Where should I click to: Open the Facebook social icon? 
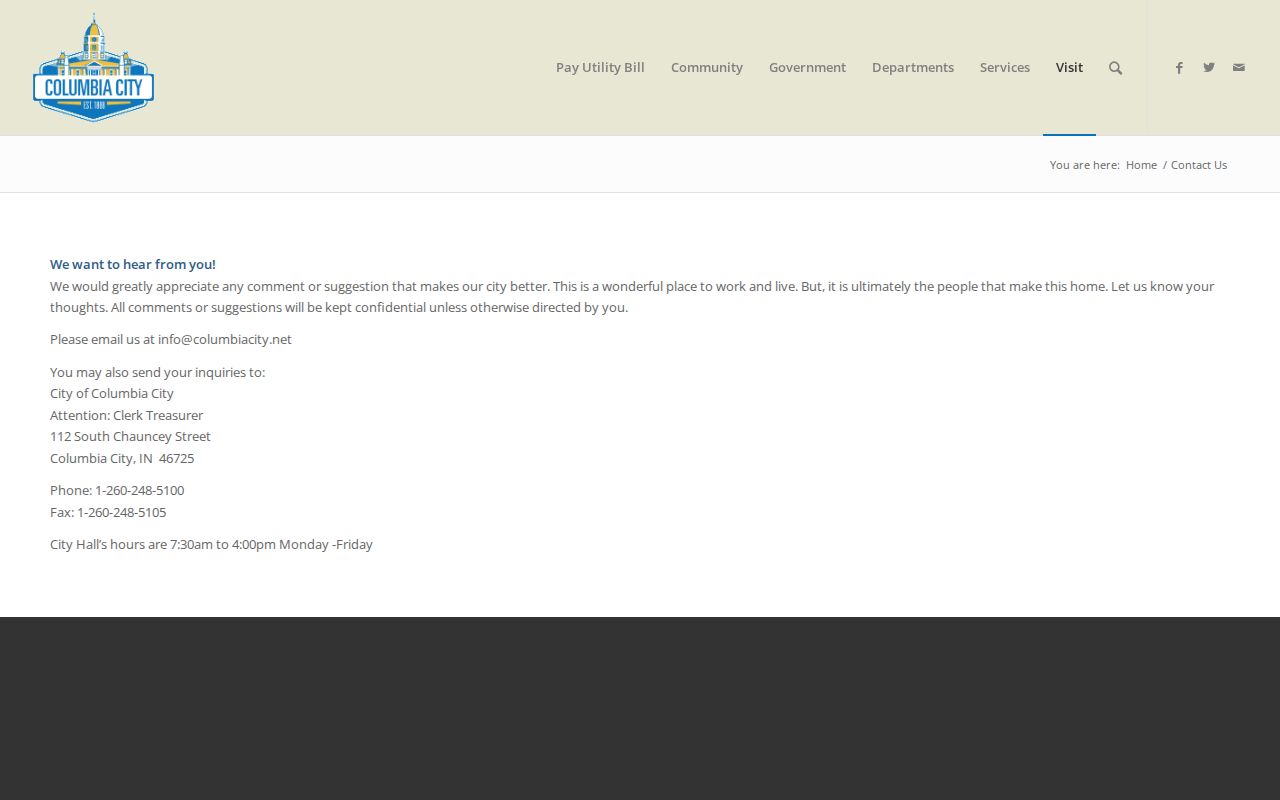coord(1179,68)
